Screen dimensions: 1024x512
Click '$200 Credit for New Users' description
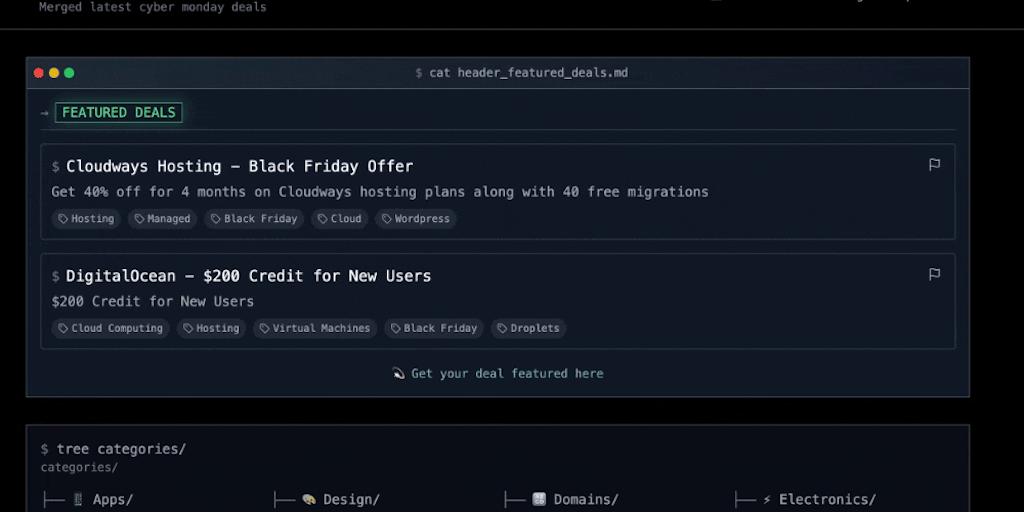(x=153, y=302)
